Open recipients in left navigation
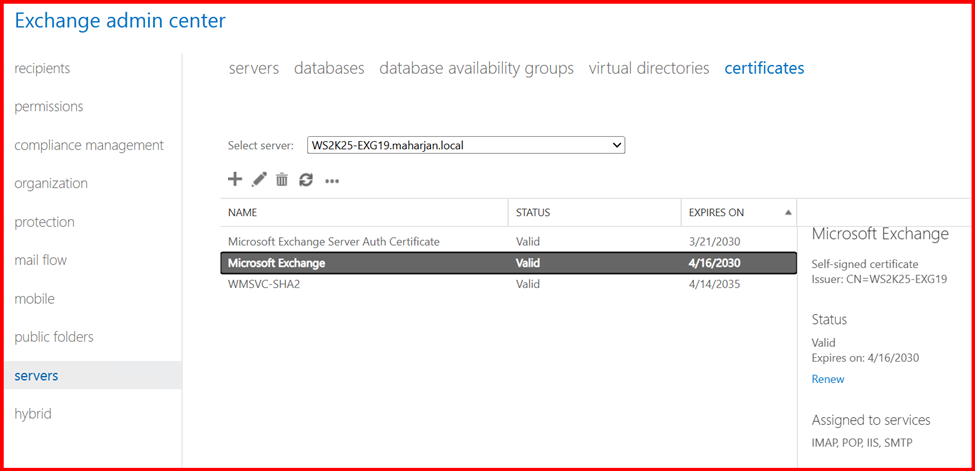The width and height of the screenshot is (975, 471). pyautogui.click(x=42, y=68)
